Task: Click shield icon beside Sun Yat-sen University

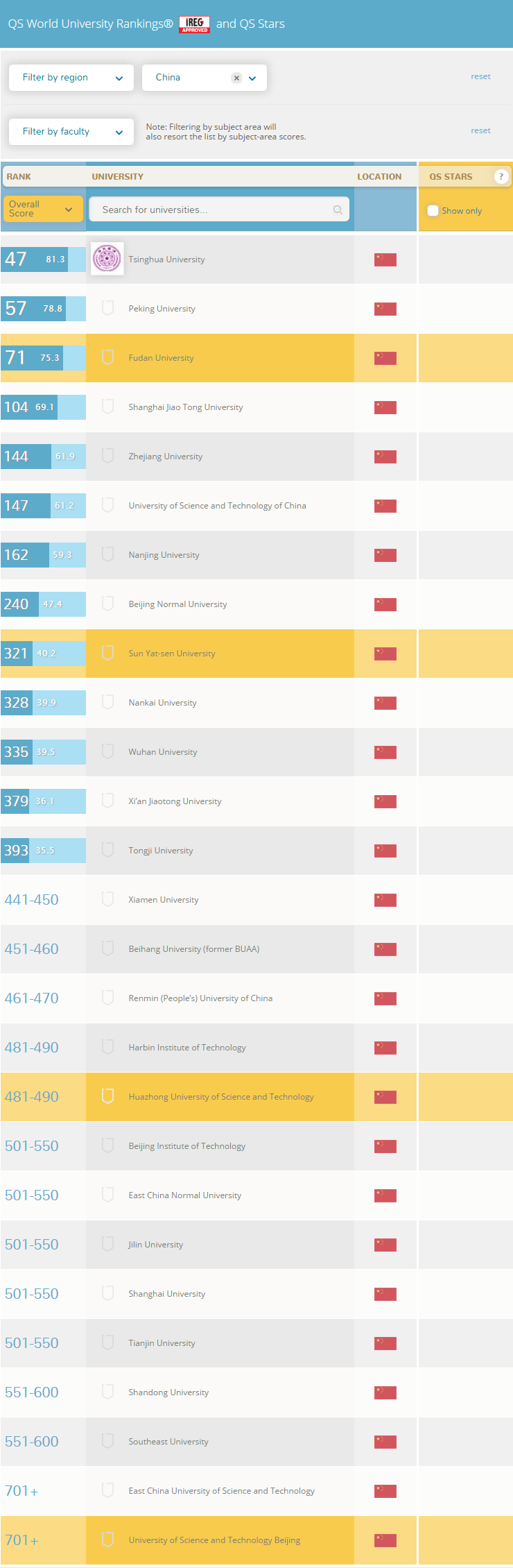Action: coord(107,653)
